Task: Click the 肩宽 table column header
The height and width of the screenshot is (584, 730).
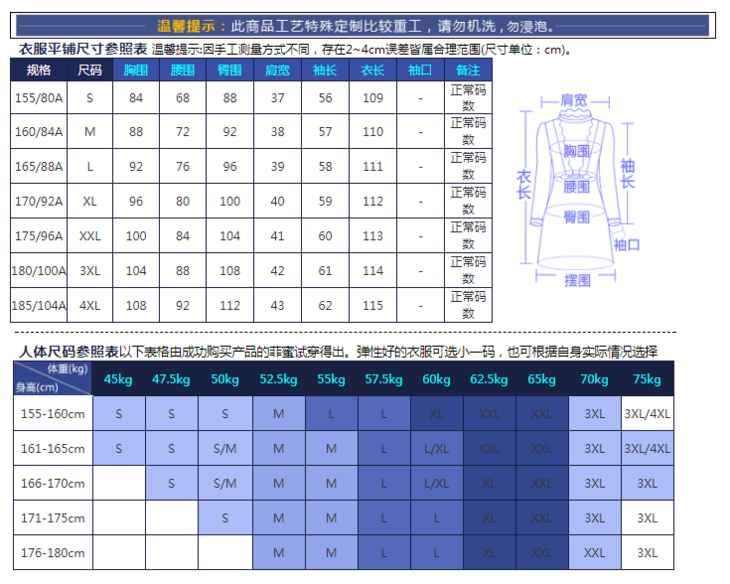Action: [277, 70]
